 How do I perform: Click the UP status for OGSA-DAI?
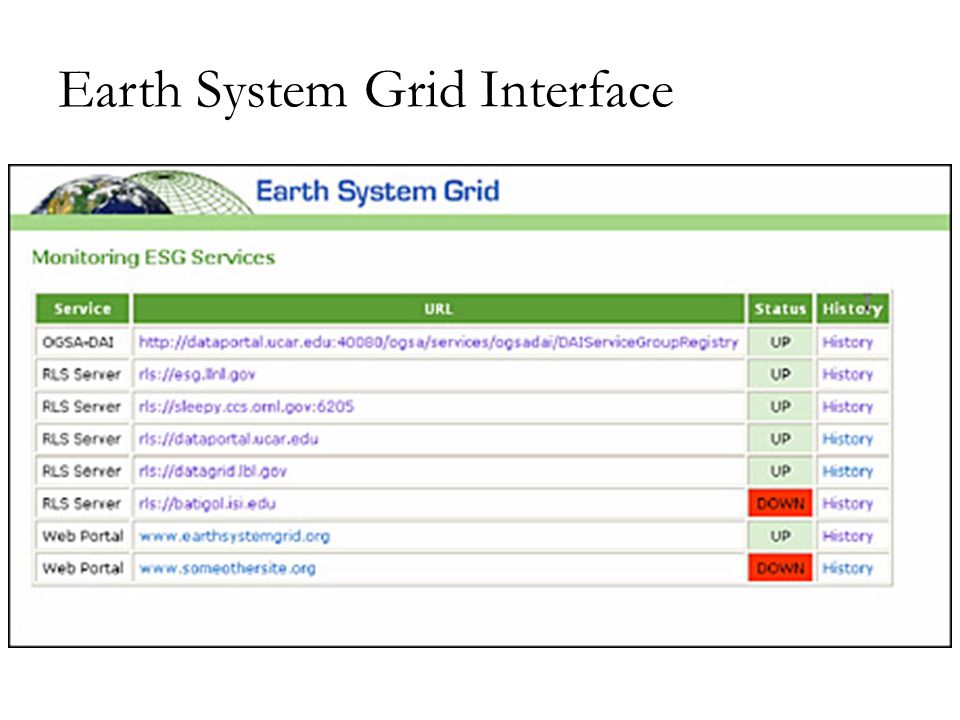[780, 342]
